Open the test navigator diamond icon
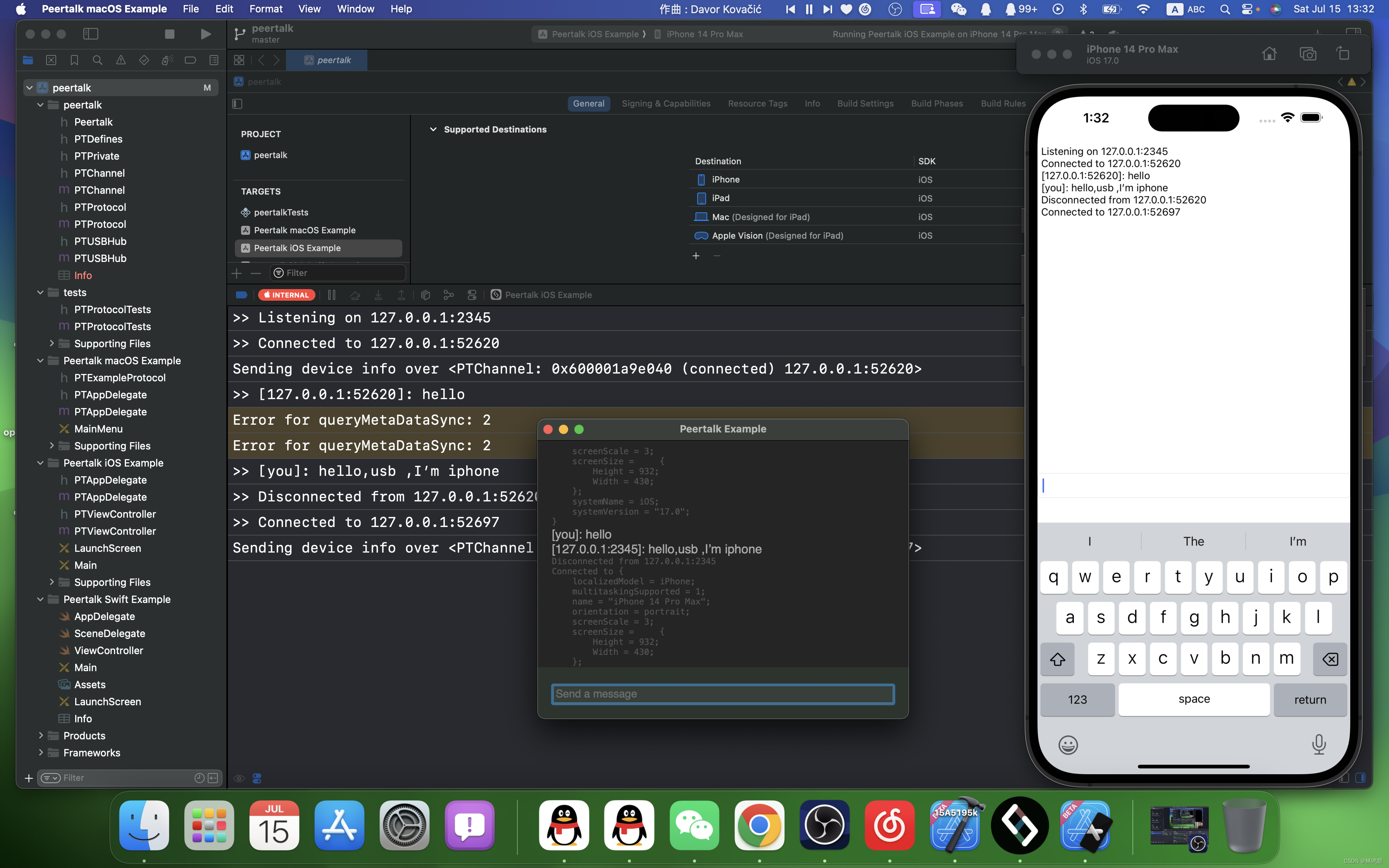Image resolution: width=1389 pixels, height=868 pixels. (x=144, y=60)
